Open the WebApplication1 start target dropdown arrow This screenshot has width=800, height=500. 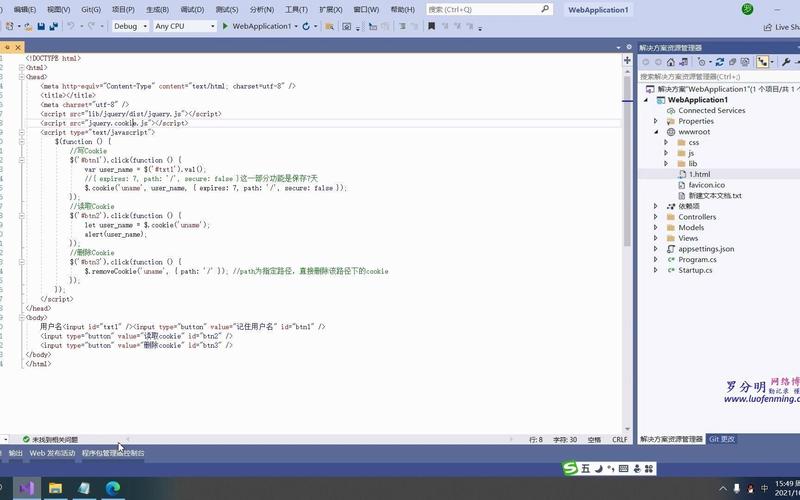pos(296,26)
